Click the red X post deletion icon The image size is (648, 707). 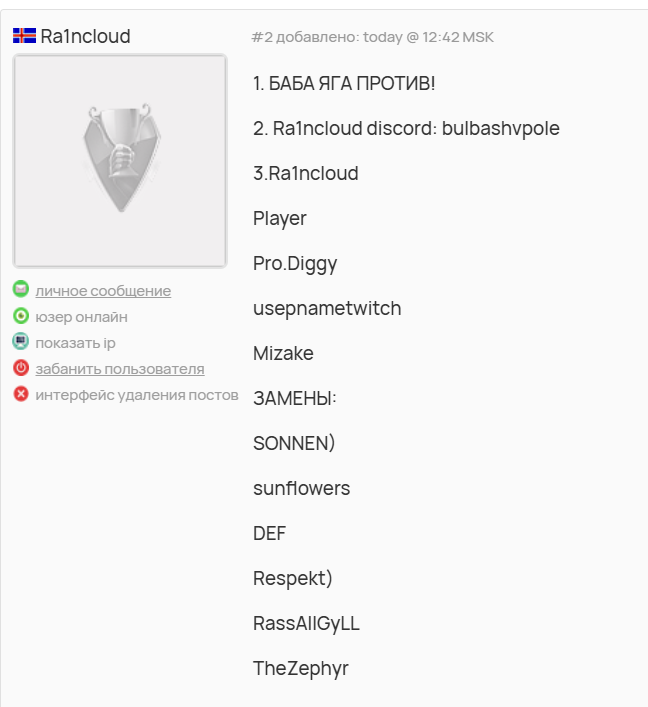click(21, 394)
